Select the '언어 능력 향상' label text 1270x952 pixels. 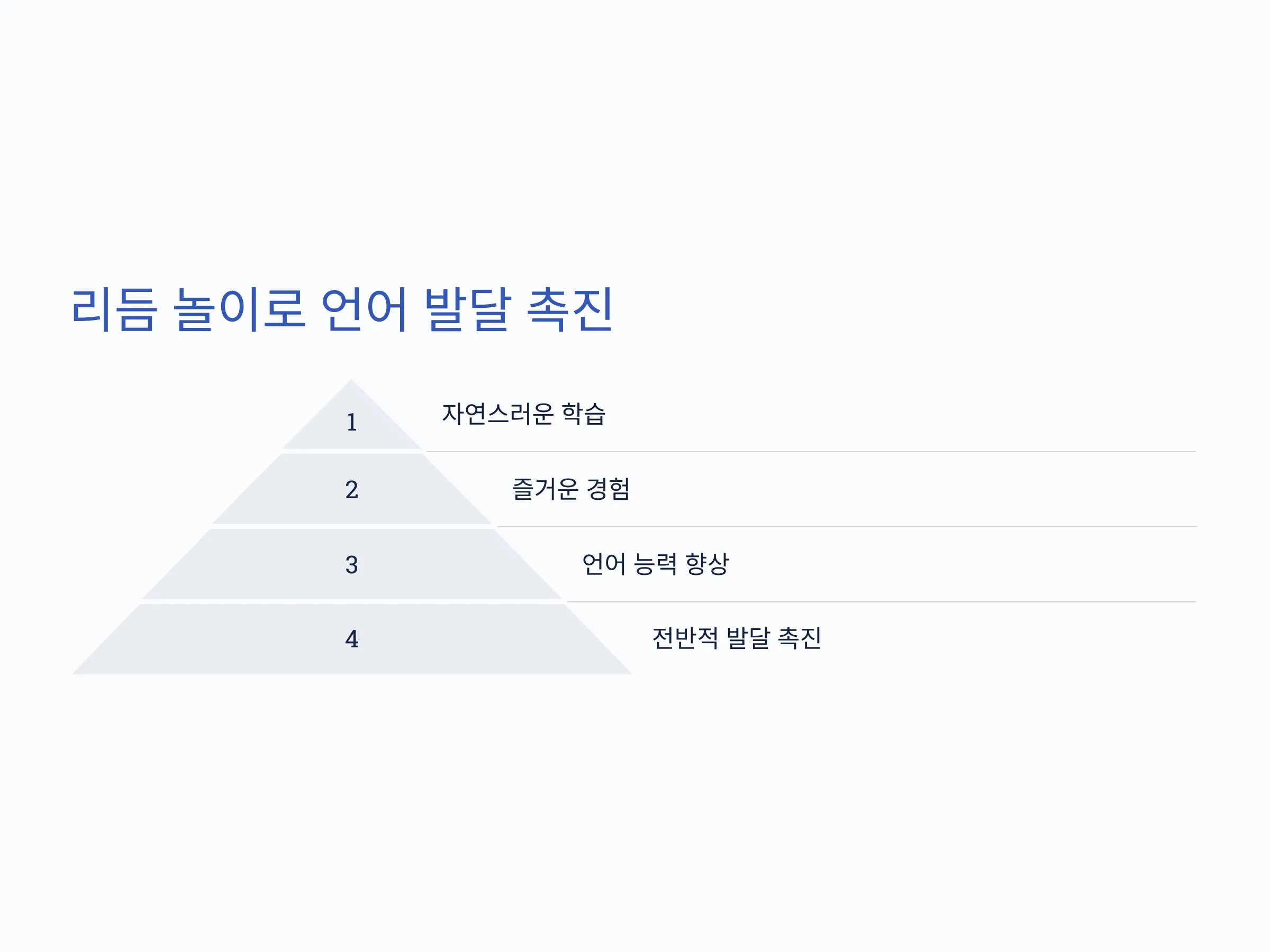tap(655, 563)
